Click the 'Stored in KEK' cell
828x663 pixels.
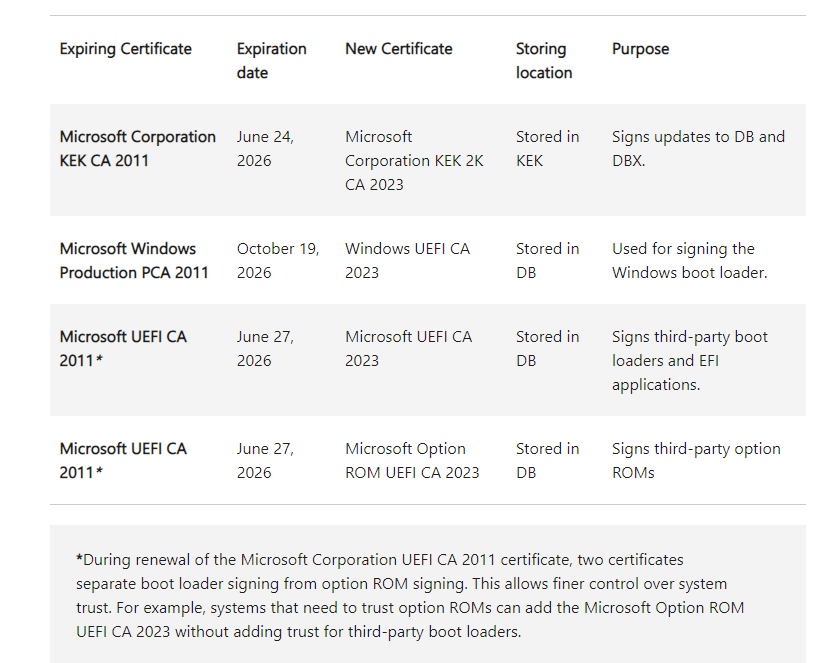coord(548,148)
